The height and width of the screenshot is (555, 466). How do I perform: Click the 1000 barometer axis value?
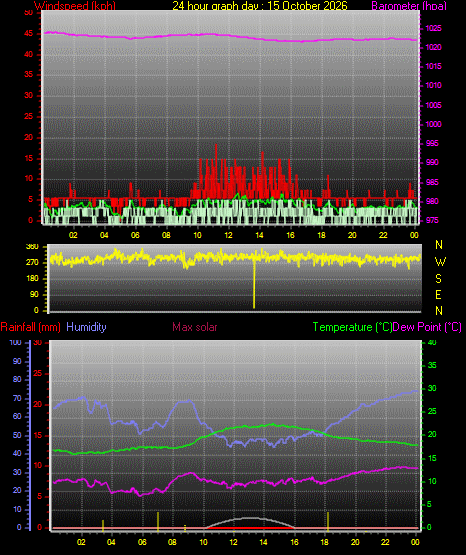pos(433,125)
